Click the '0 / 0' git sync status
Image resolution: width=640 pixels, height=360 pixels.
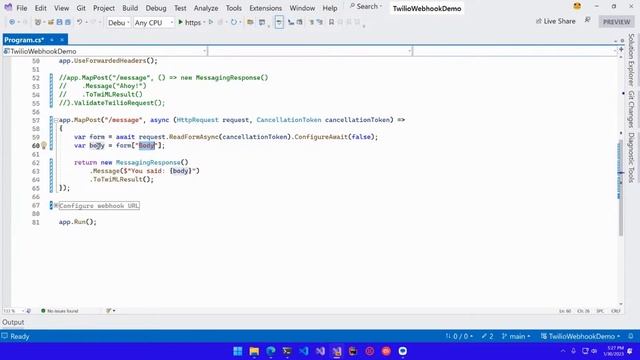pos(459,336)
